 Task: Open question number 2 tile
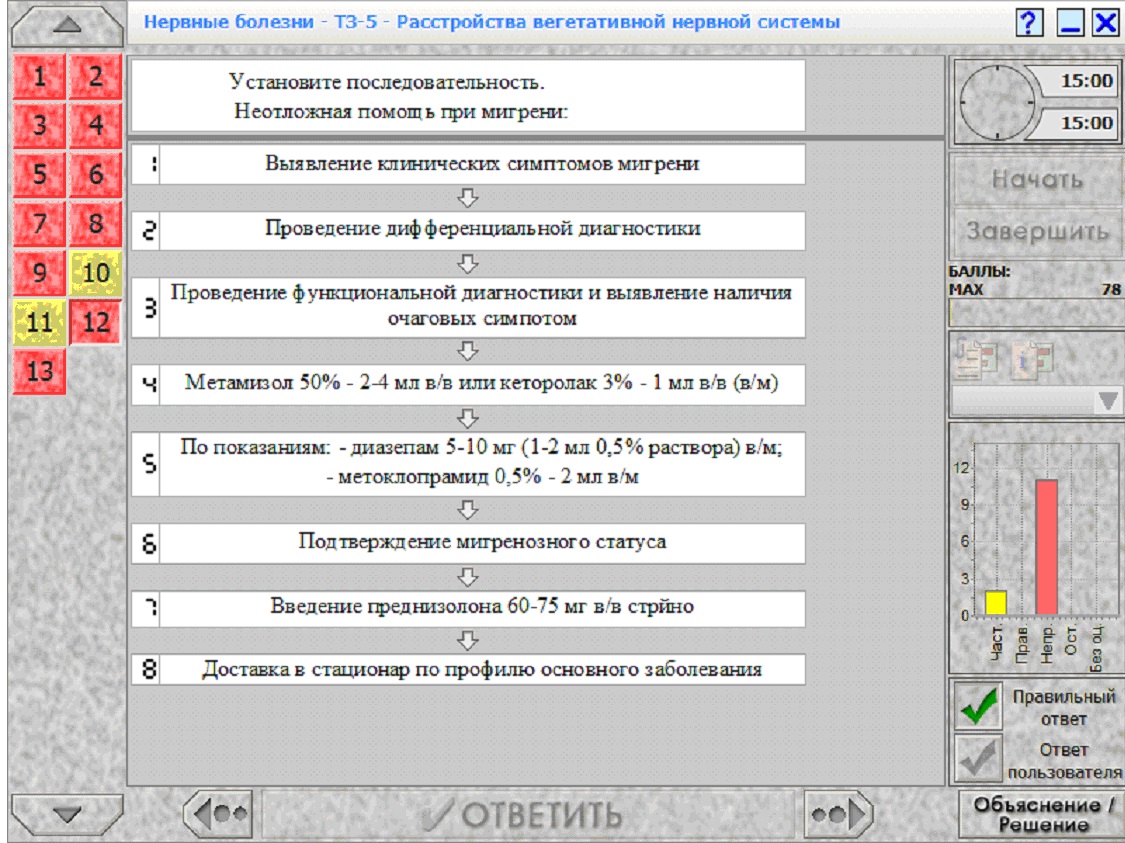[95, 76]
